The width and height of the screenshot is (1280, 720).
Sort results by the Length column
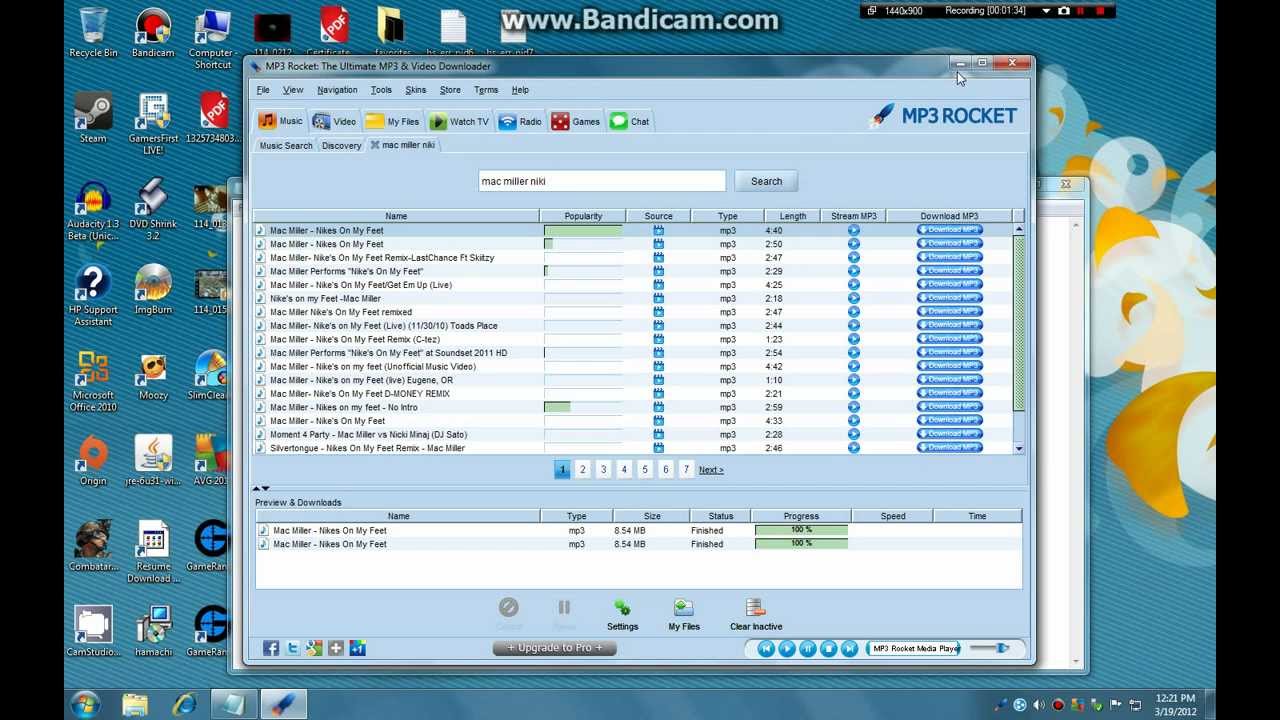pos(792,216)
